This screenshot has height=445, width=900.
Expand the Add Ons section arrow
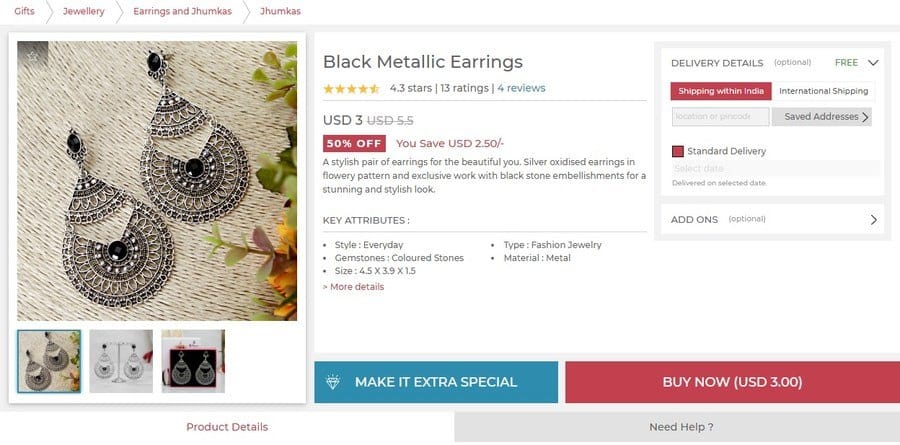[x=873, y=219]
